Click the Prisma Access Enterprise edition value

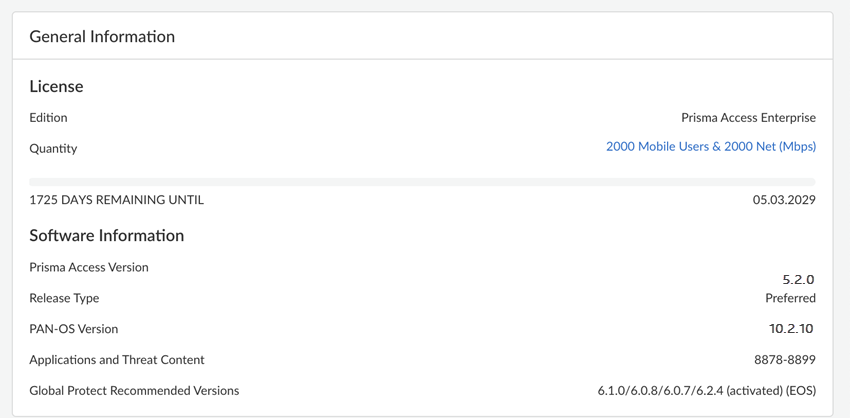(748, 118)
